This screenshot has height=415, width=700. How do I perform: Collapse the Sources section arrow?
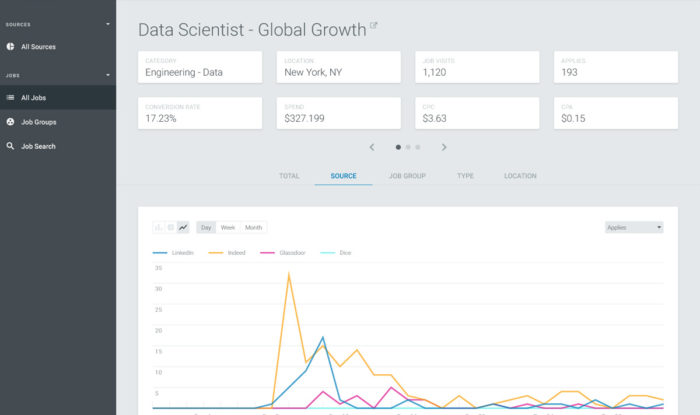(x=108, y=24)
